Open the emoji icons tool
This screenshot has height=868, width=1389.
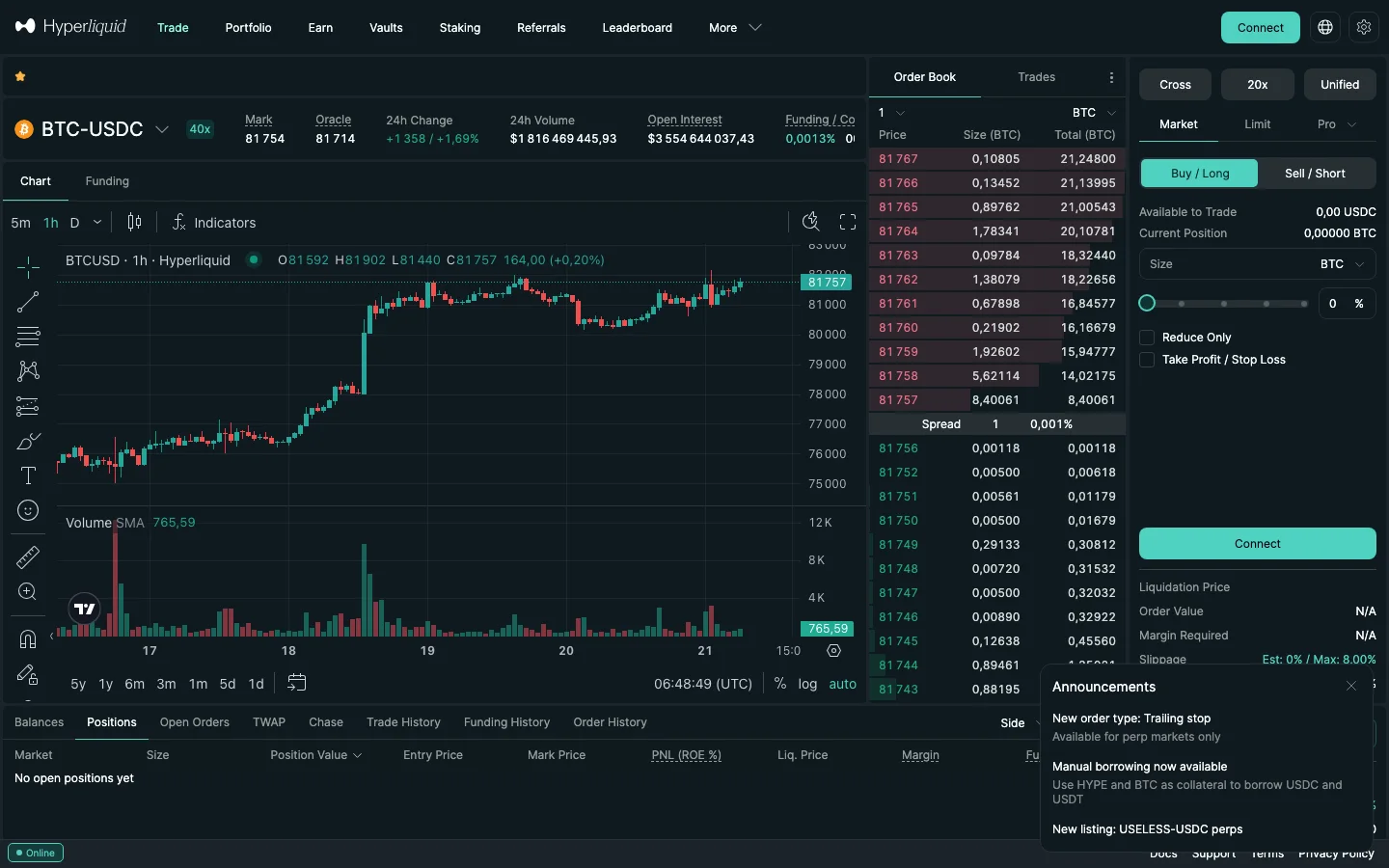pos(28,510)
